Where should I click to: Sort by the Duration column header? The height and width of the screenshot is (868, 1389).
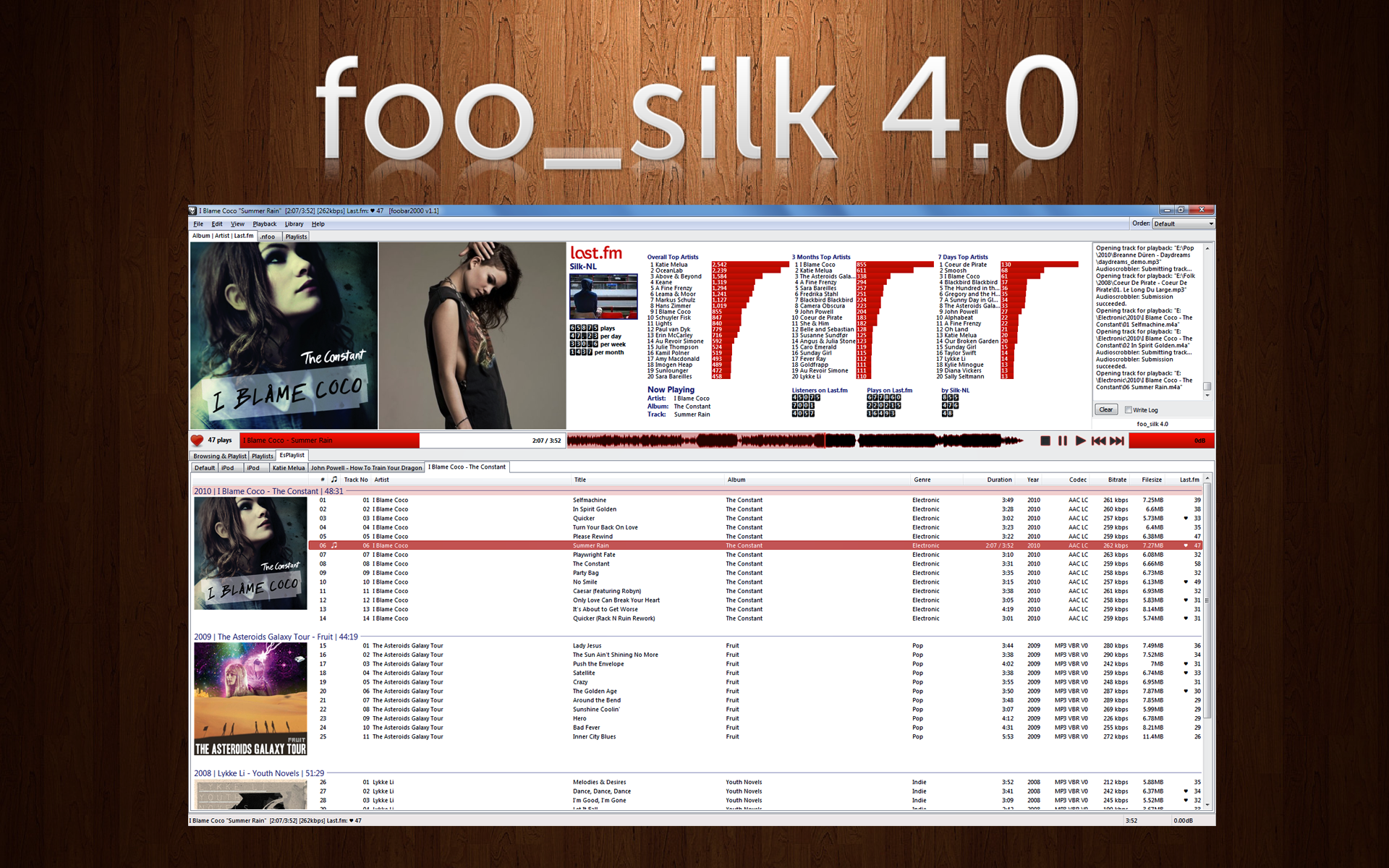click(x=1000, y=480)
